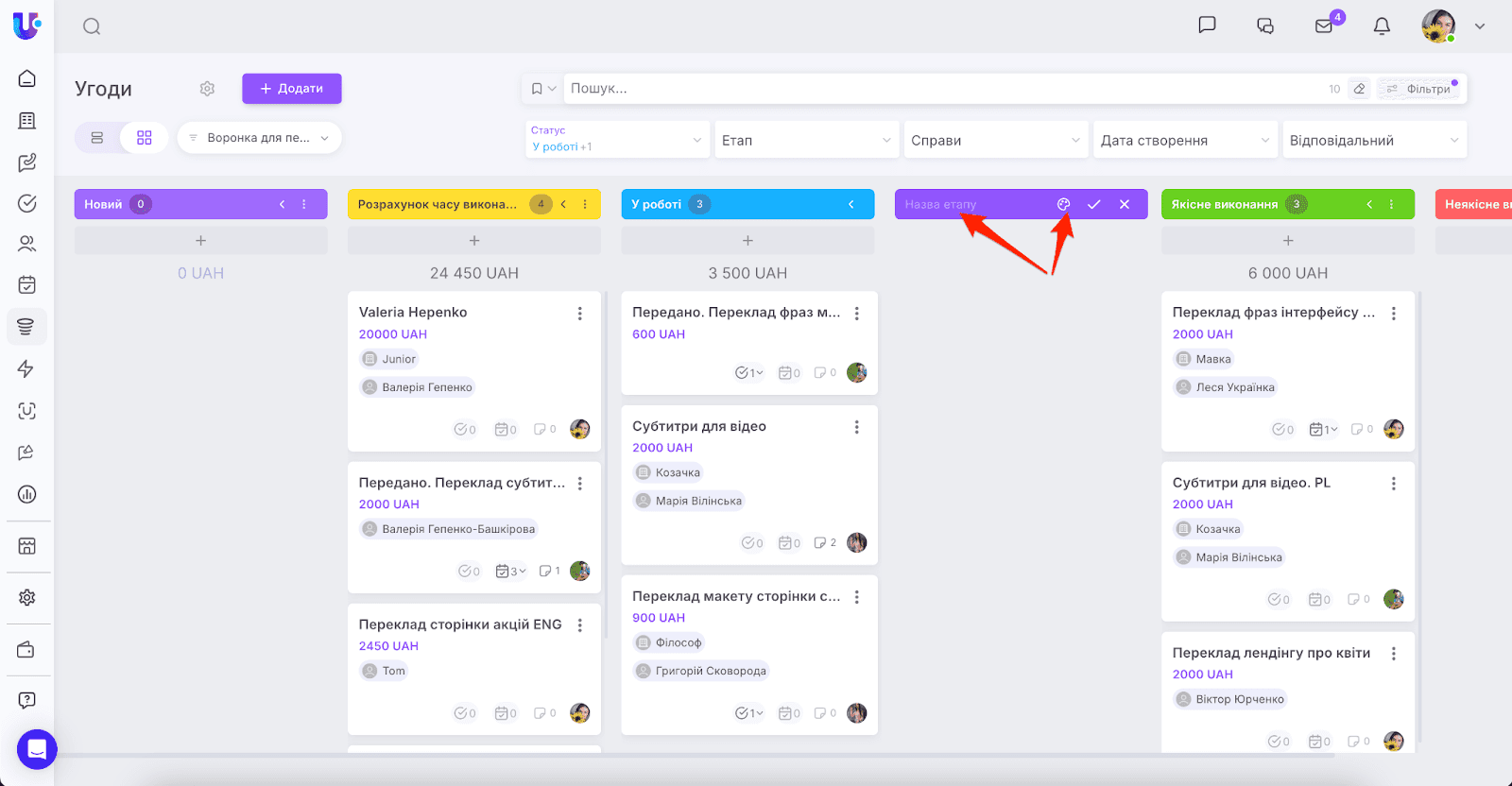
Task: Click the Пошук search field
Action: pos(945,89)
